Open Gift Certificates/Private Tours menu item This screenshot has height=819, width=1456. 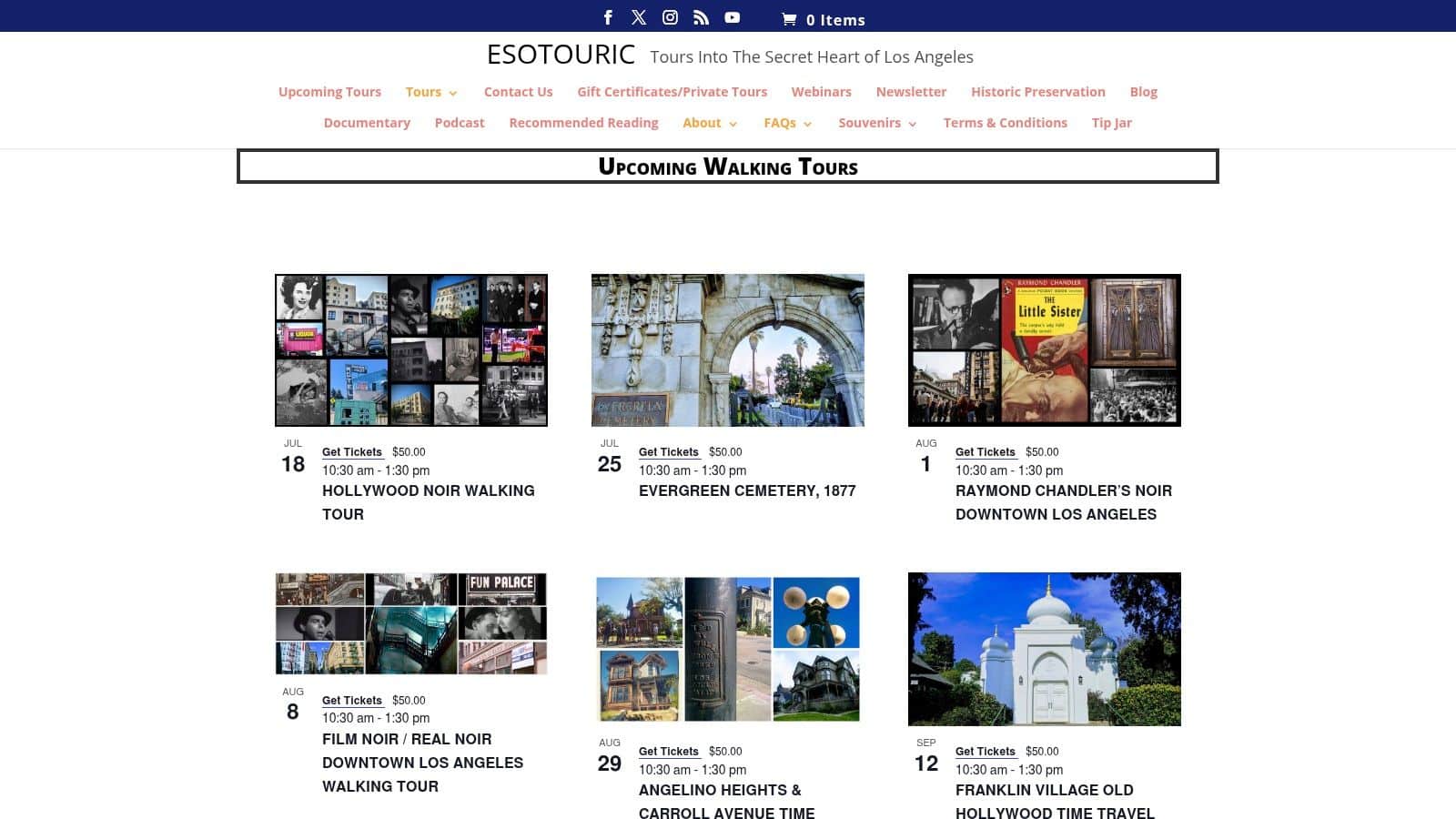pyautogui.click(x=672, y=92)
